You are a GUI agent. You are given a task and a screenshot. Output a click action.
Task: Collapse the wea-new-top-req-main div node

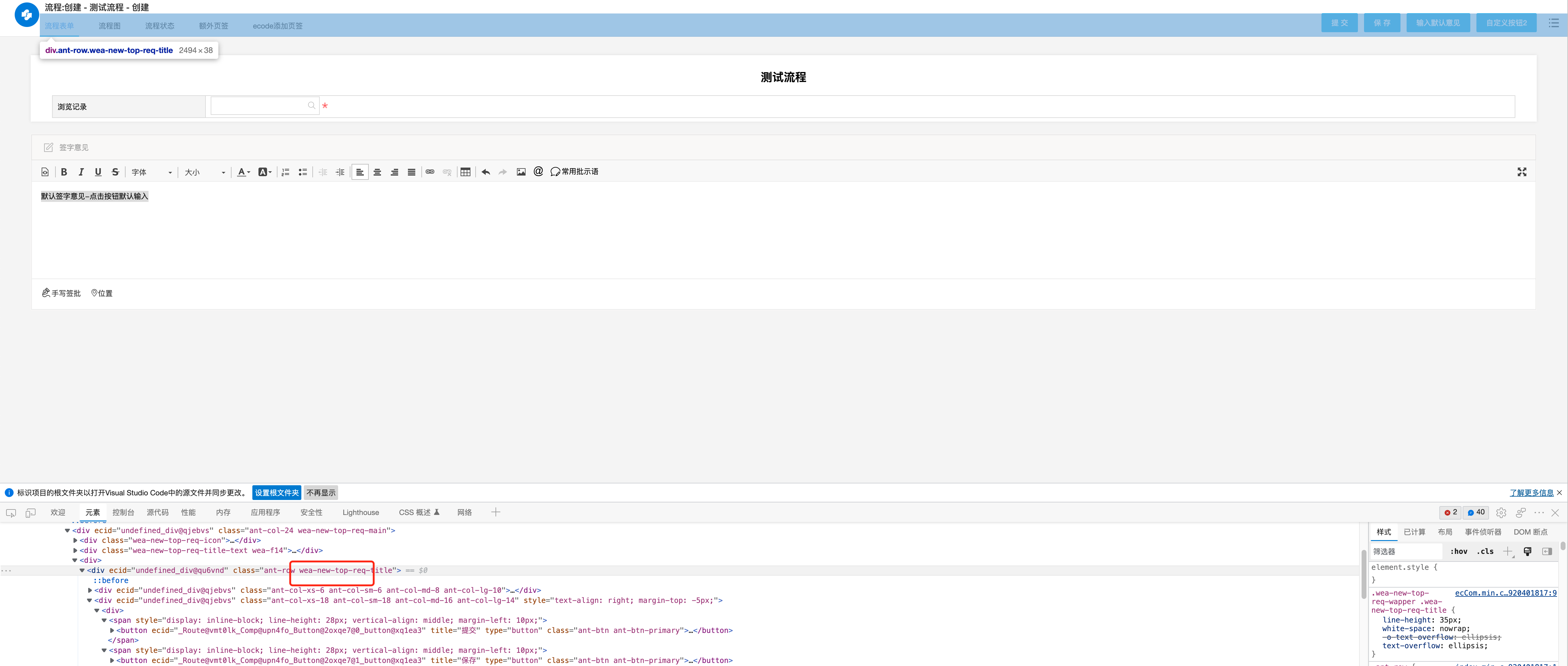68,532
